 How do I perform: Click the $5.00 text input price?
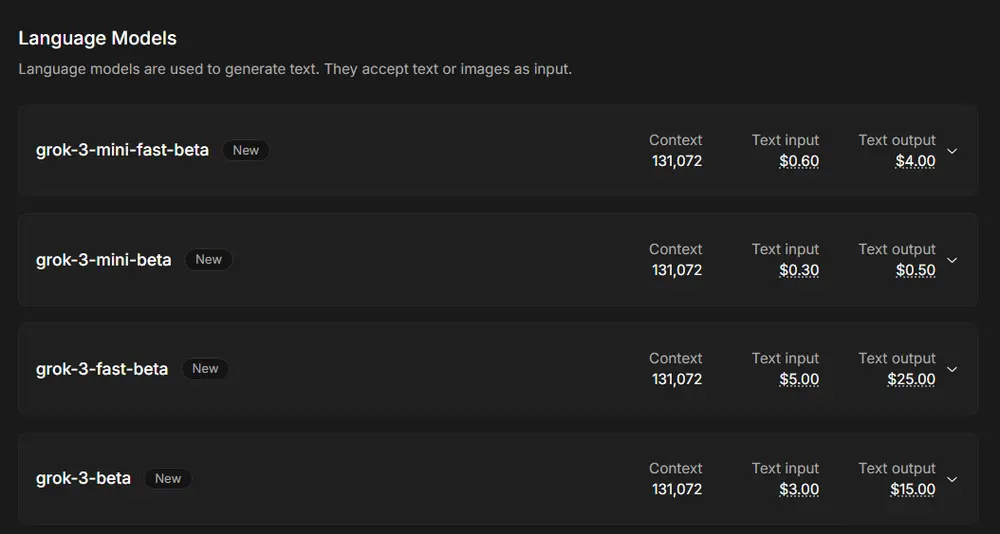pos(799,379)
